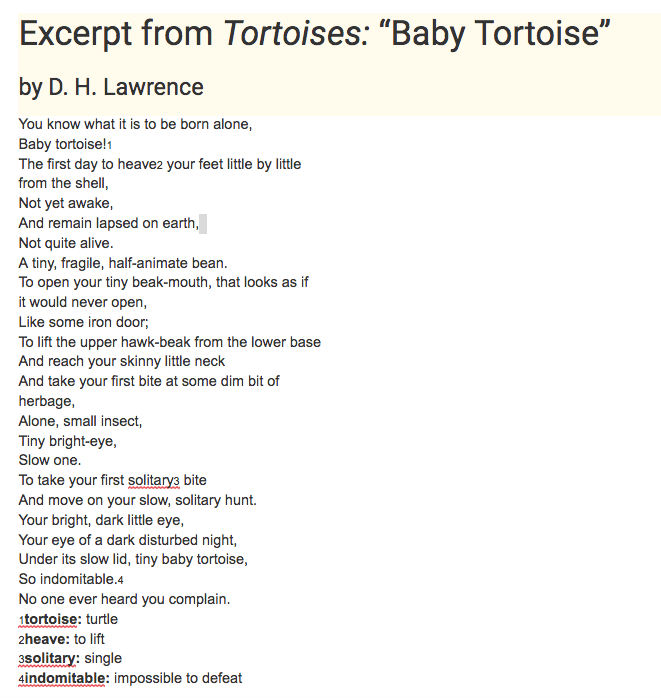Screen dimensions: 661x698
Task: Click the line "Tiny bright-eye,"
Action: point(68,441)
